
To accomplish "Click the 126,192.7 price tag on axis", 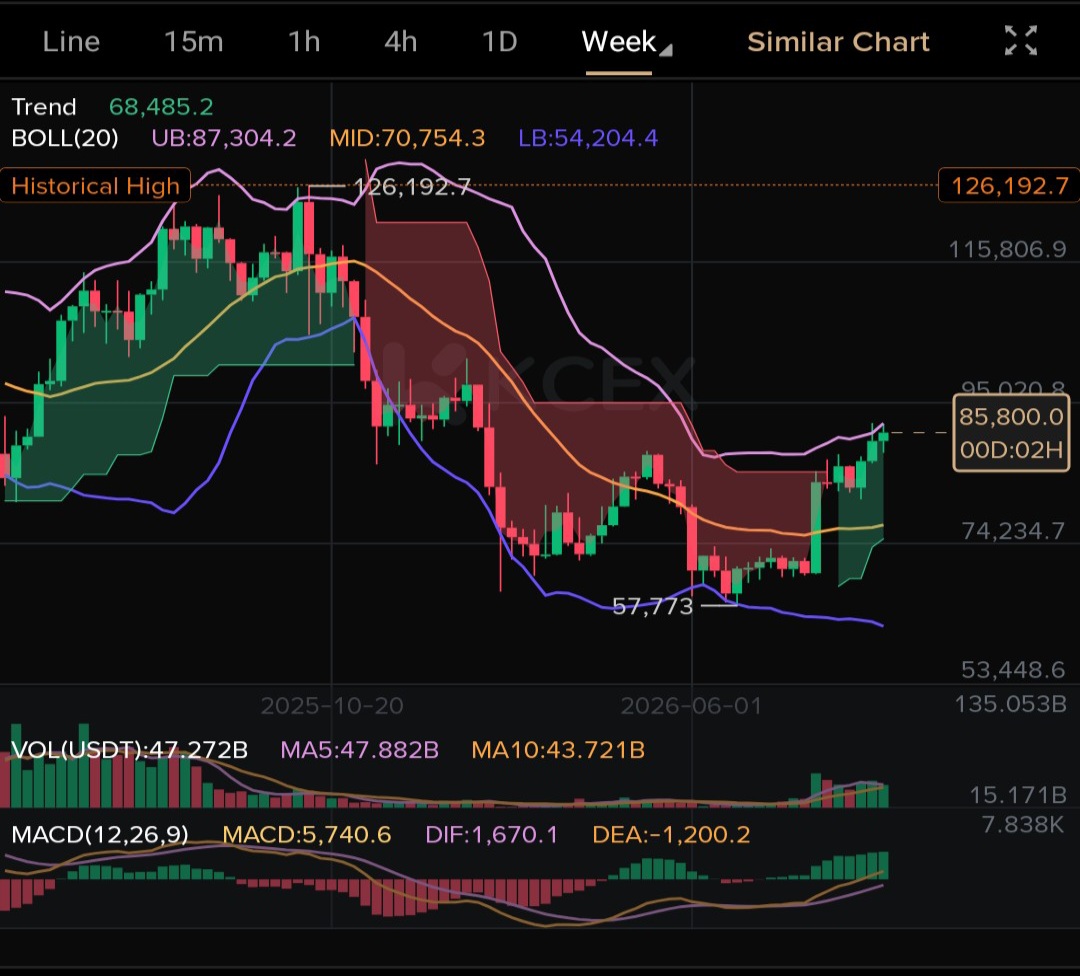I will point(1009,186).
